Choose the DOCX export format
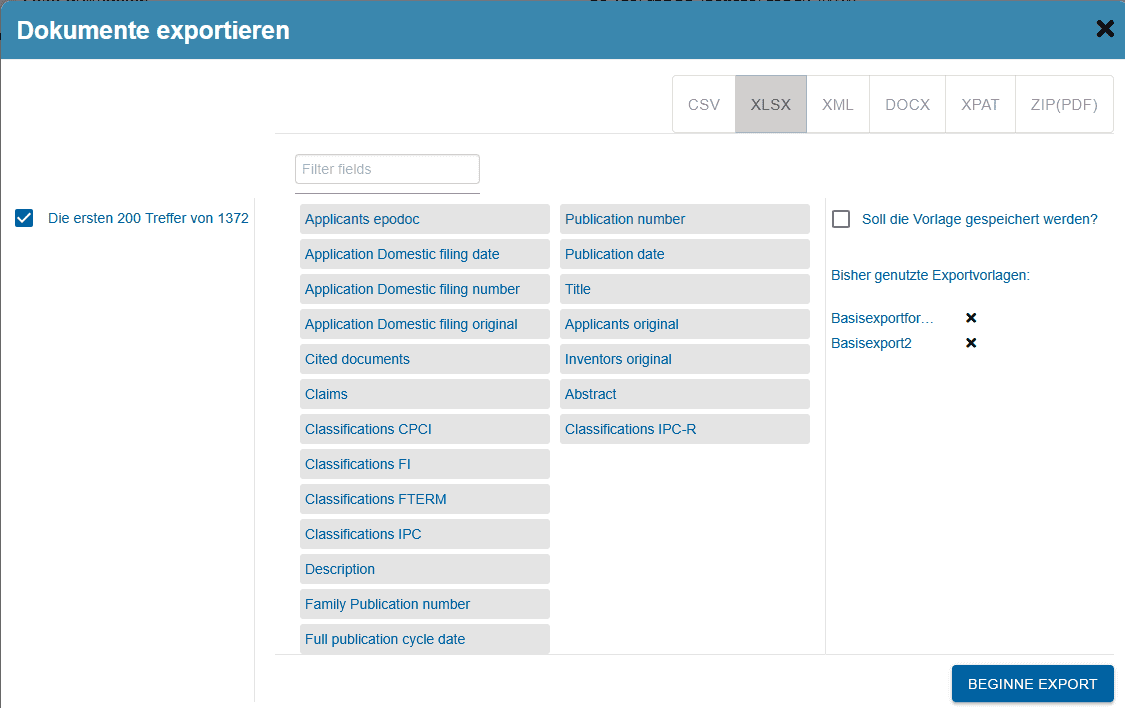Image resolution: width=1125 pixels, height=708 pixels. (x=907, y=104)
